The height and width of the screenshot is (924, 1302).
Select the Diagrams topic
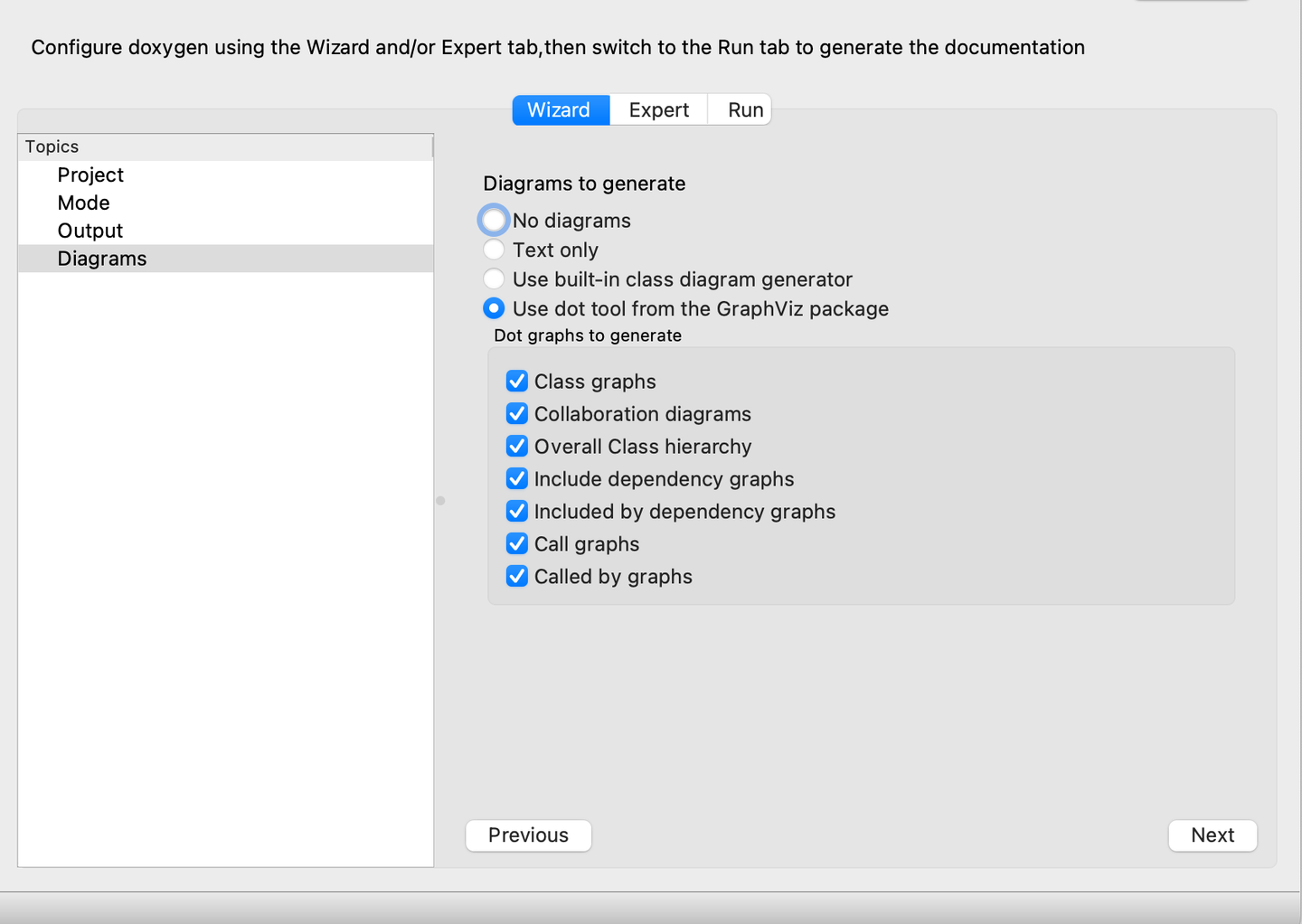tap(102, 259)
